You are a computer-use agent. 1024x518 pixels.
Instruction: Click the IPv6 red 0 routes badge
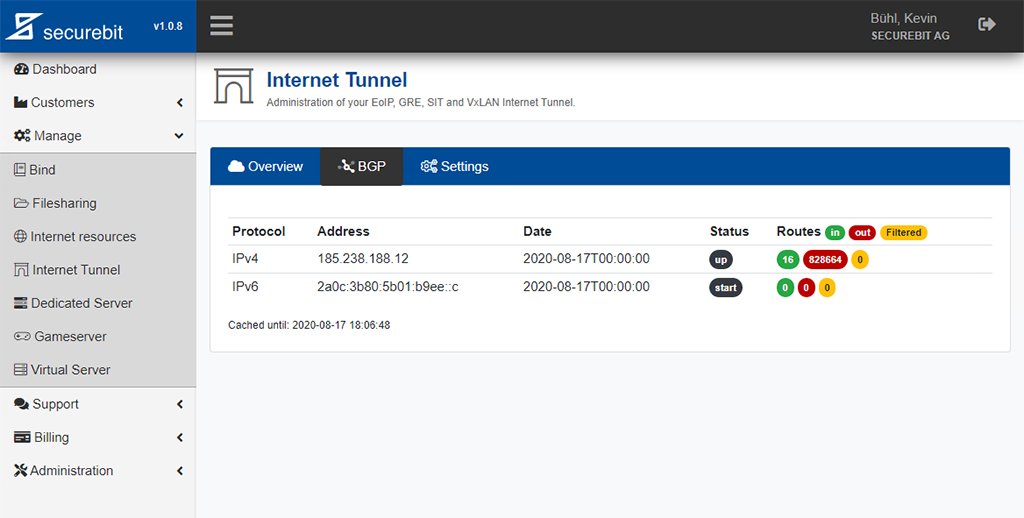point(807,287)
